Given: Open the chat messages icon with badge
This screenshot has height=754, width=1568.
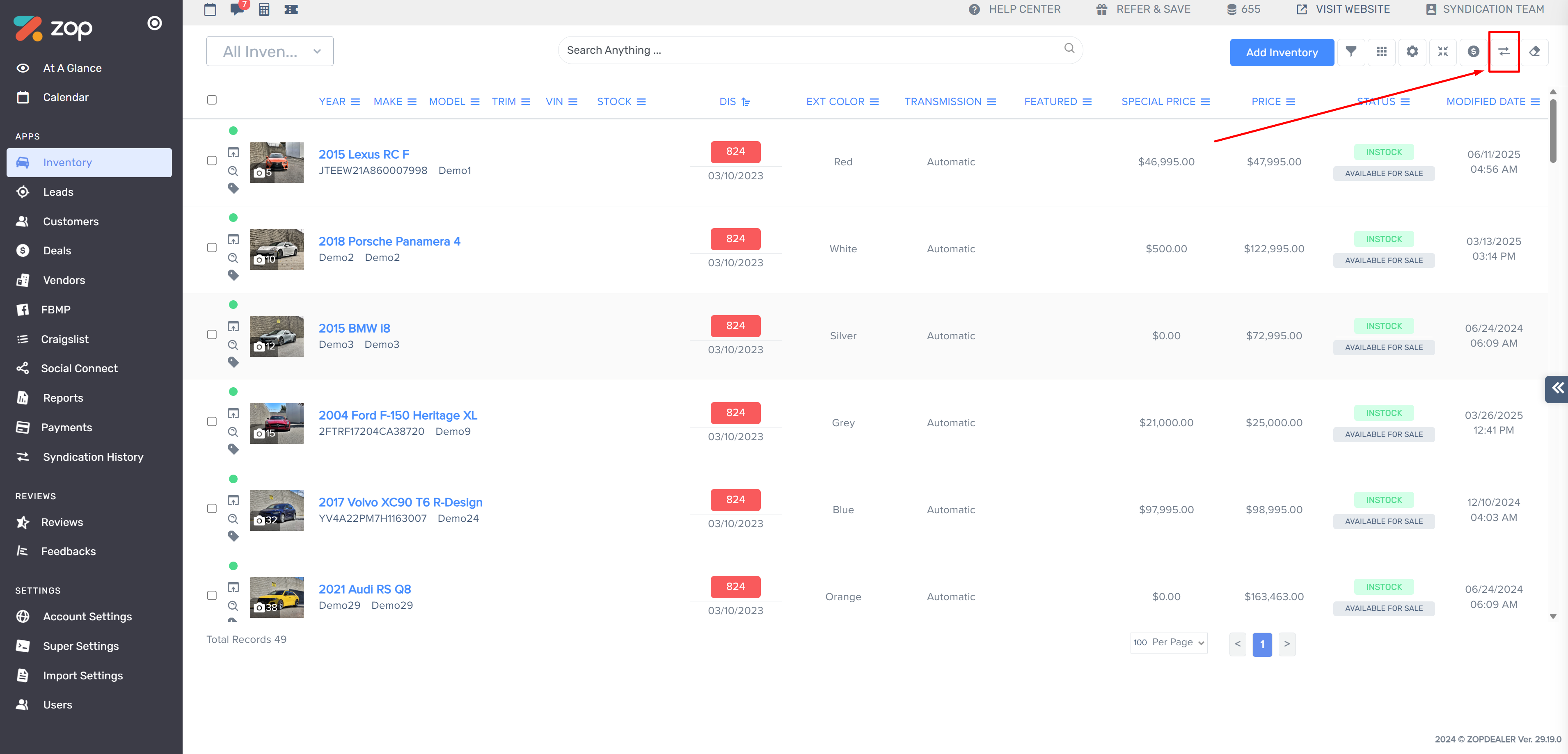Looking at the screenshot, I should point(237,9).
